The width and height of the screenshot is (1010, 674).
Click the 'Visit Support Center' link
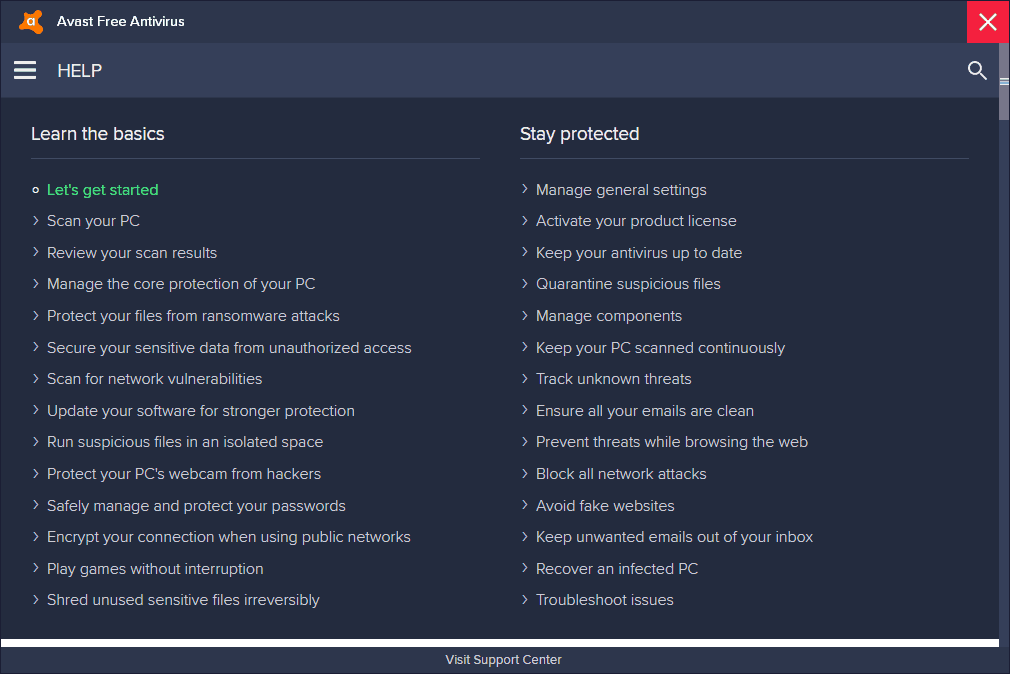(x=503, y=659)
